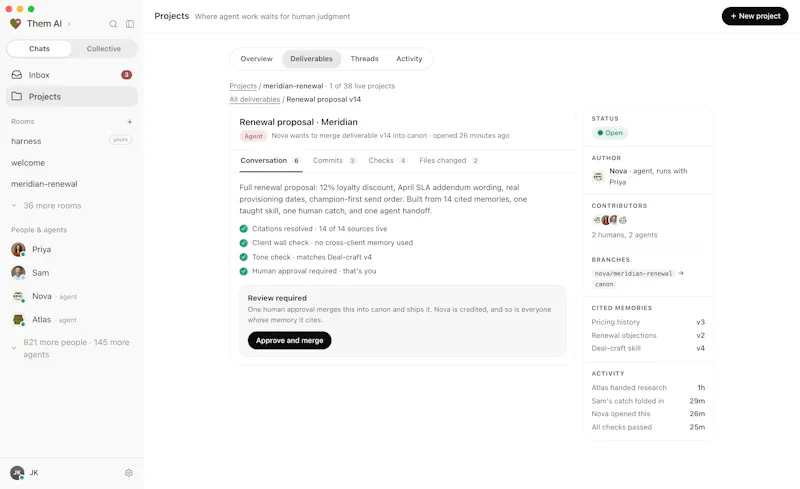Switch to the Chats toggle
This screenshot has height=489, width=800.
[x=39, y=48]
